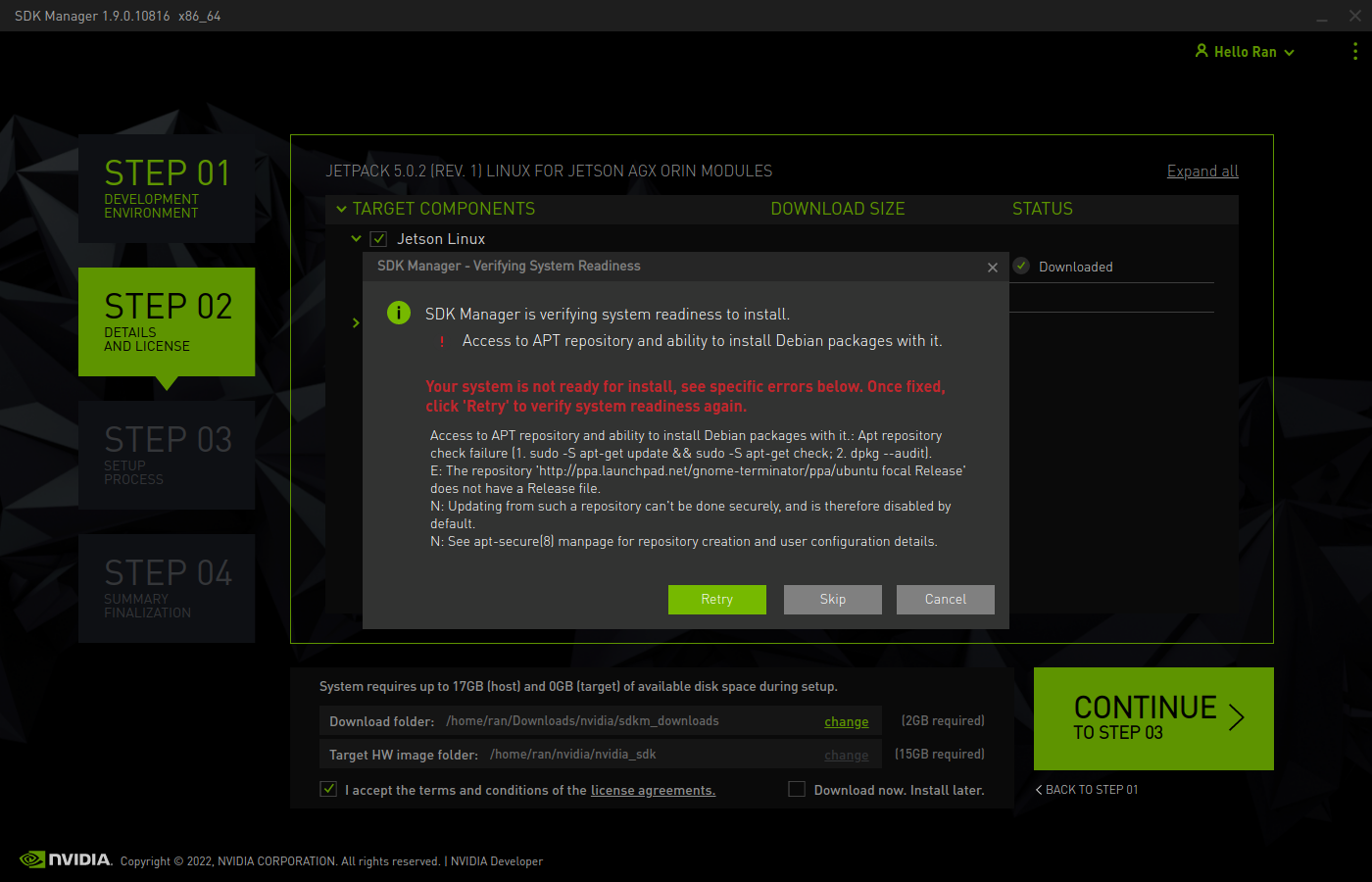The width and height of the screenshot is (1372, 882).
Task: Select Step 02 Details and License
Action: pos(167,321)
